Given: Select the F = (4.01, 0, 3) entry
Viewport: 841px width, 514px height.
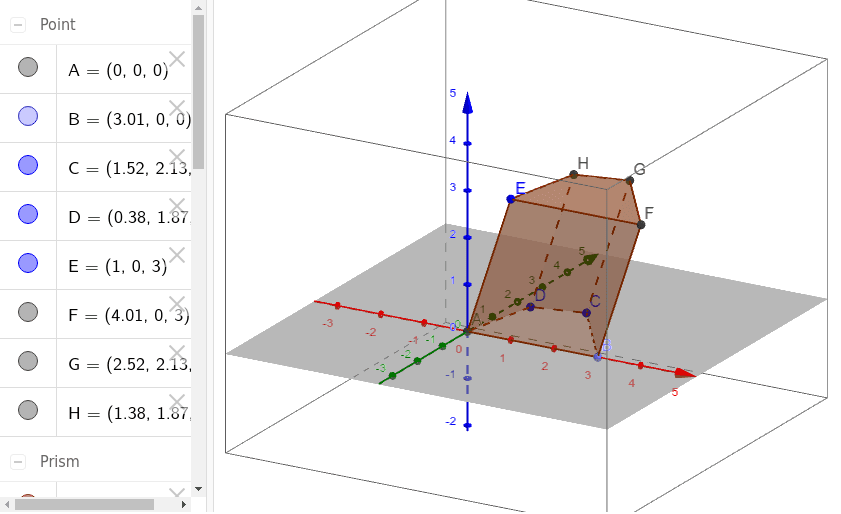Looking at the screenshot, I should [x=129, y=315].
